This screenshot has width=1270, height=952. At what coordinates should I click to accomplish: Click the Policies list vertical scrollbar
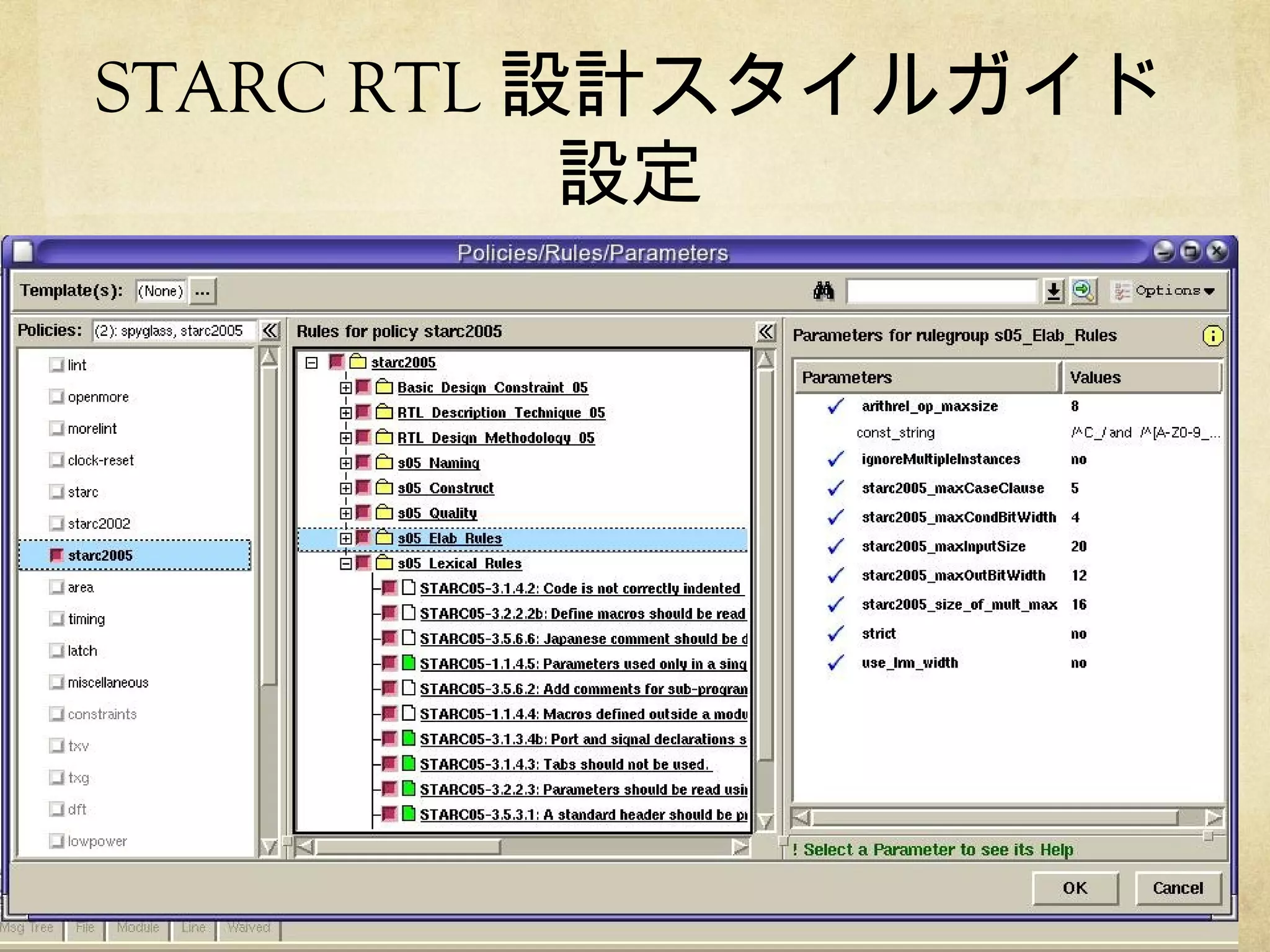pos(269,602)
